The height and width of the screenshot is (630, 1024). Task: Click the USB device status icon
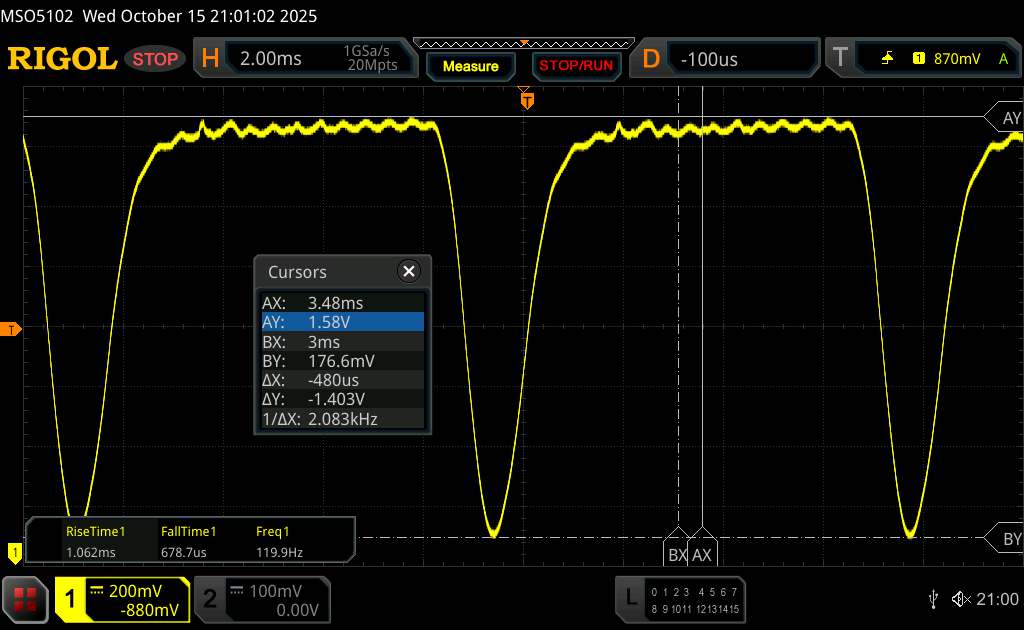click(x=933, y=598)
